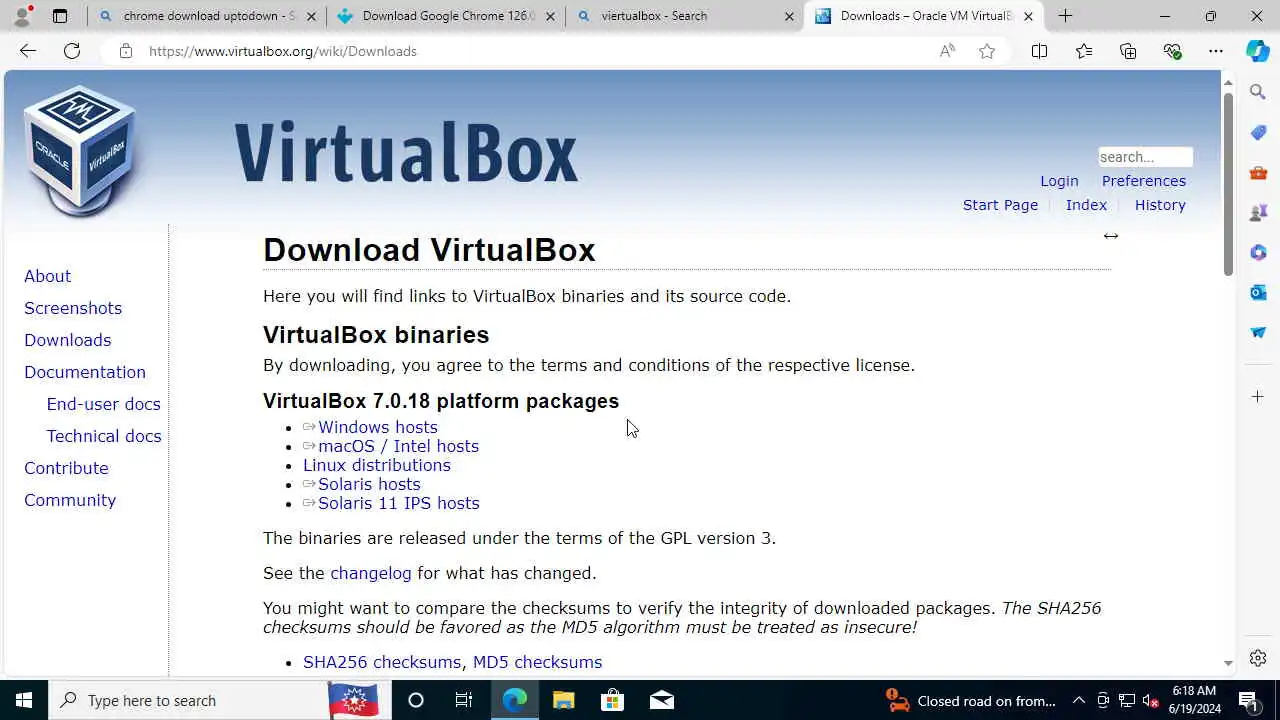1280x720 pixels.
Task: Open the Index link
Action: [x=1086, y=205]
